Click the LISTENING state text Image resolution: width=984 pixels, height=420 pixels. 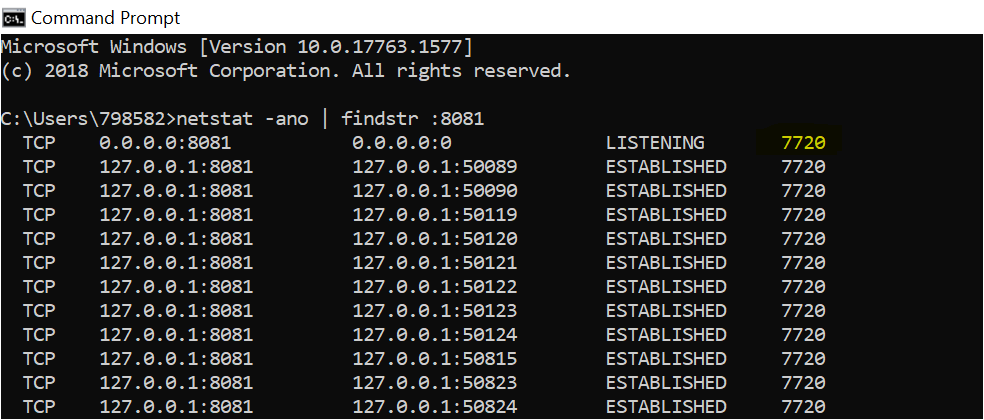pos(655,143)
